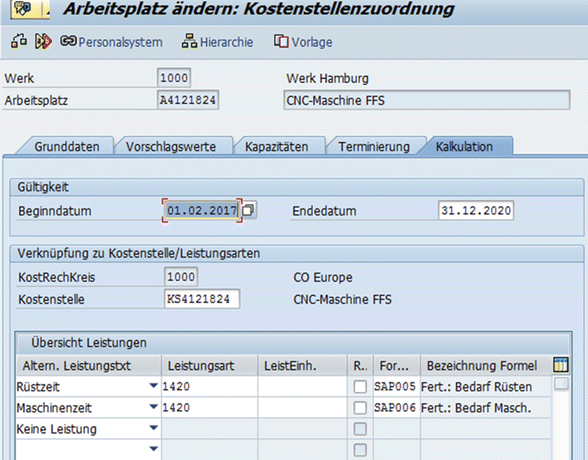Click the Leistungsart column header
The height and width of the screenshot is (460, 588).
[209, 366]
